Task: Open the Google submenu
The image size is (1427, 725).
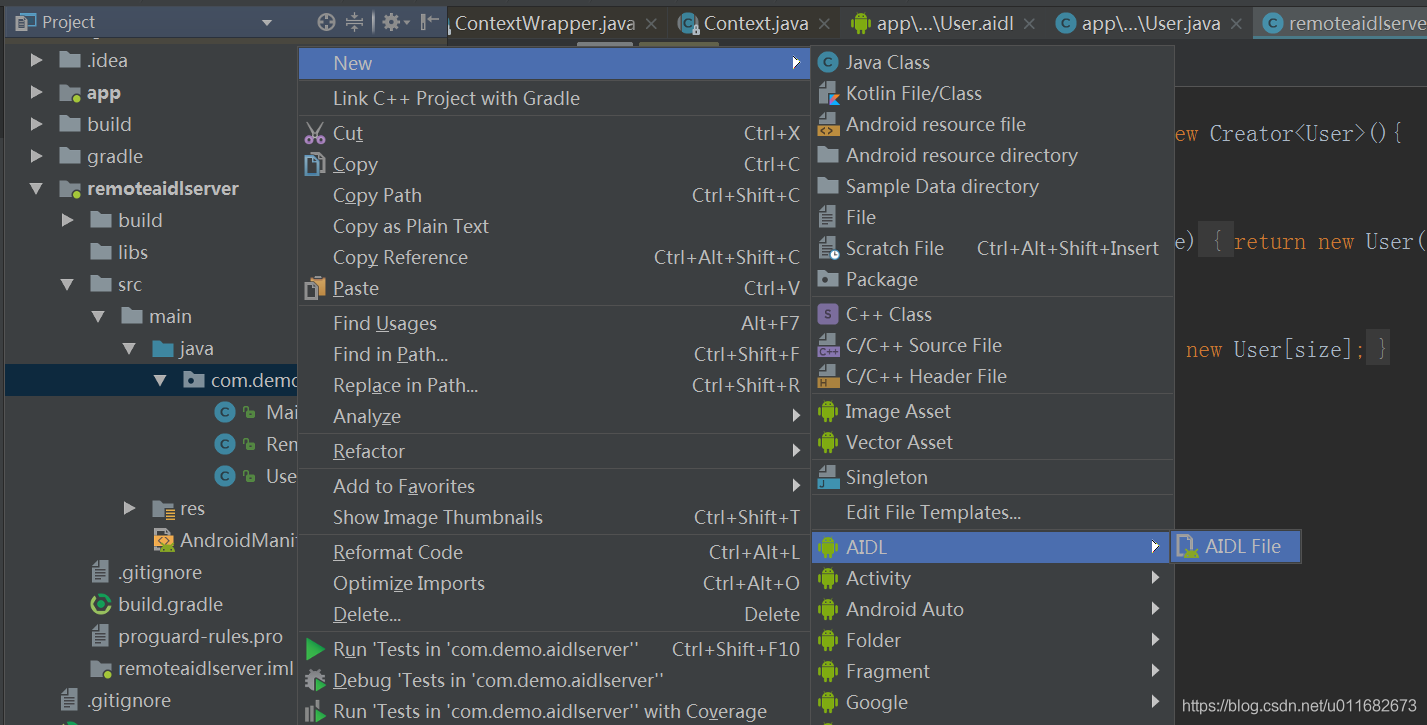Action: click(991, 702)
